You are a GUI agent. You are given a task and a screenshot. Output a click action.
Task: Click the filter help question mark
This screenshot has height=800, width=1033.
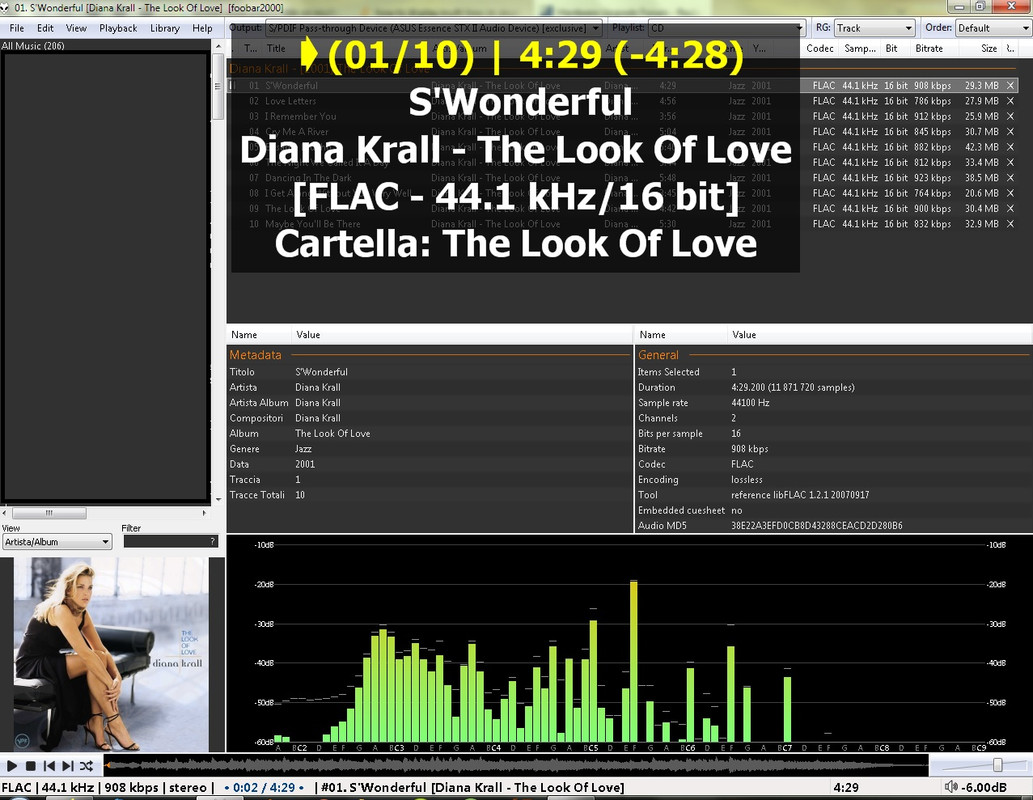[x=212, y=541]
